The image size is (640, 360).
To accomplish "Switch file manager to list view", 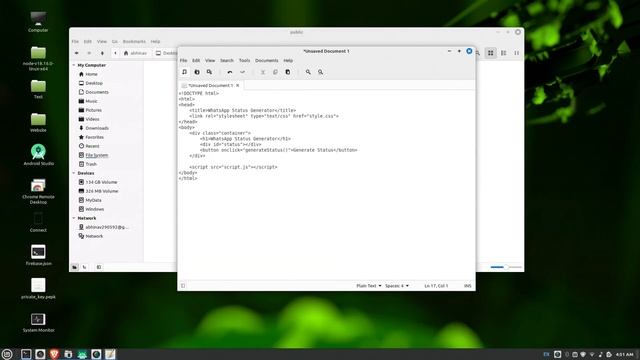I will [x=504, y=53].
